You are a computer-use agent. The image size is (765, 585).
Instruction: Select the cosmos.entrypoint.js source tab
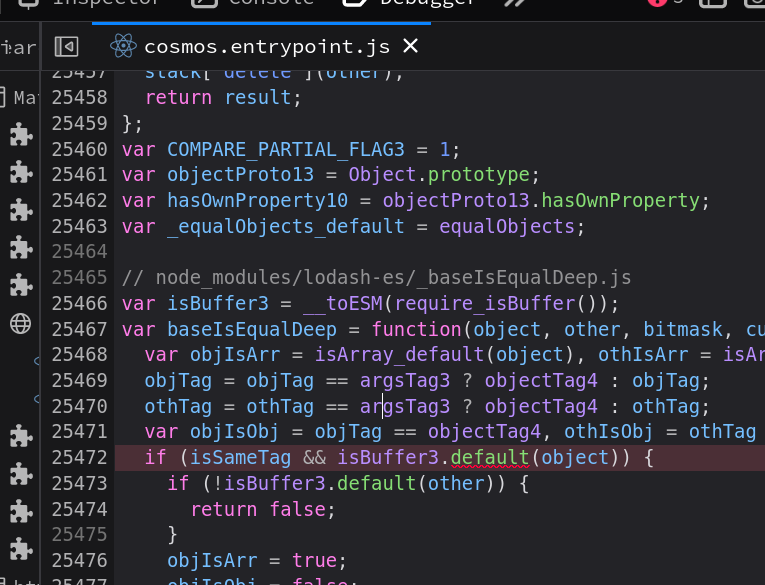click(261, 47)
